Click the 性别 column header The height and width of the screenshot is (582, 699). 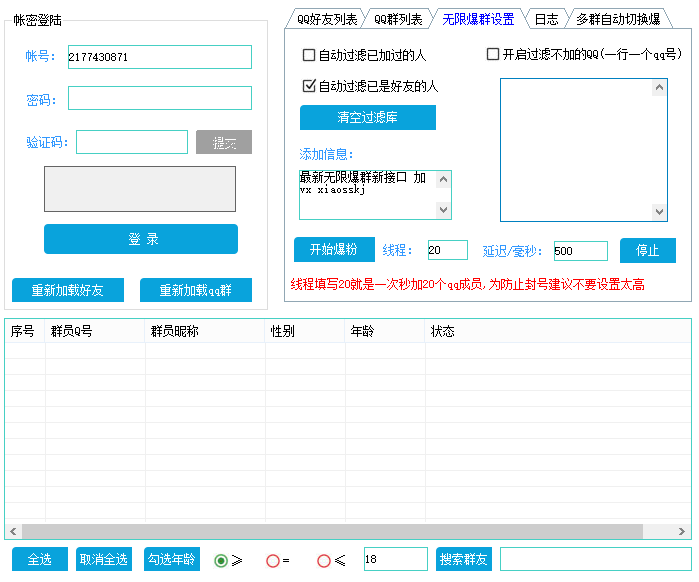click(305, 331)
